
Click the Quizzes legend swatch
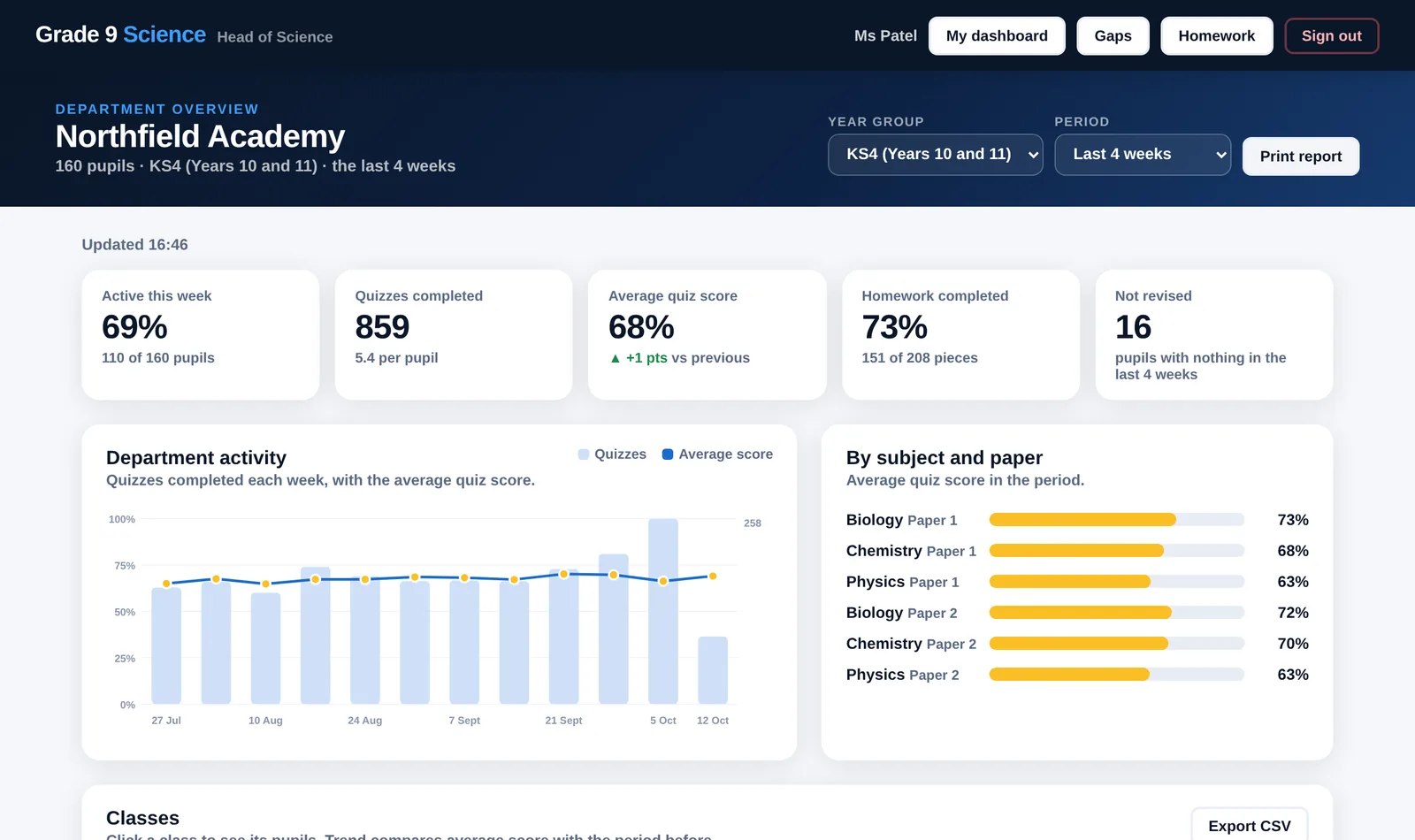pyautogui.click(x=584, y=454)
